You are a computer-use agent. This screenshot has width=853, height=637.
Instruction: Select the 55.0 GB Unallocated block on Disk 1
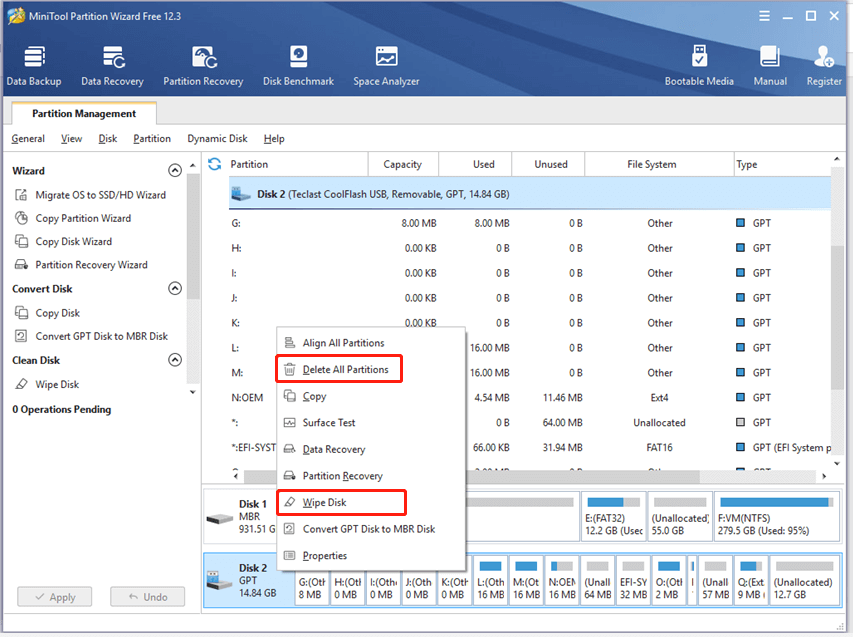(x=680, y=516)
